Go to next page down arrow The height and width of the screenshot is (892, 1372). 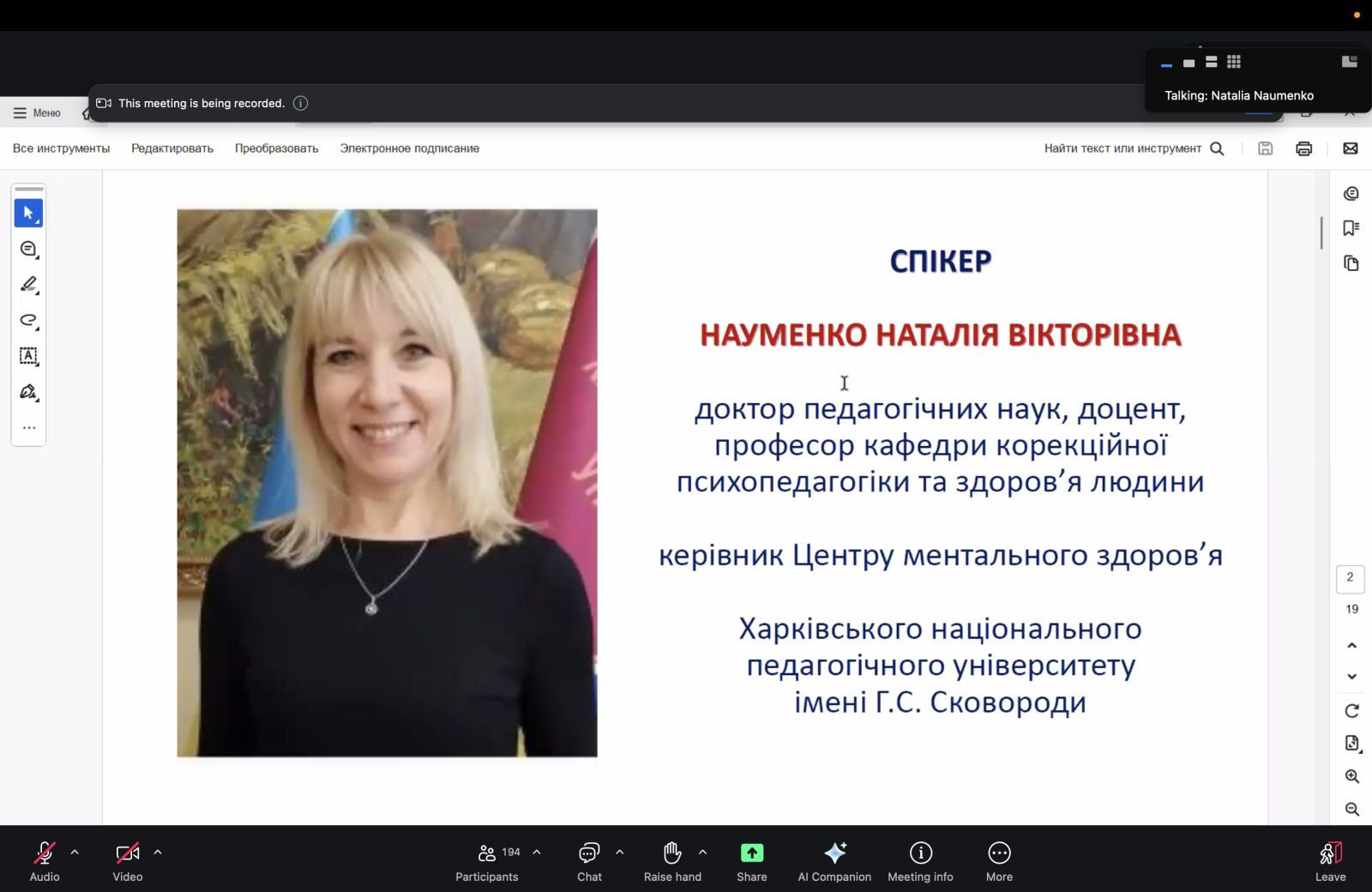coord(1352,677)
